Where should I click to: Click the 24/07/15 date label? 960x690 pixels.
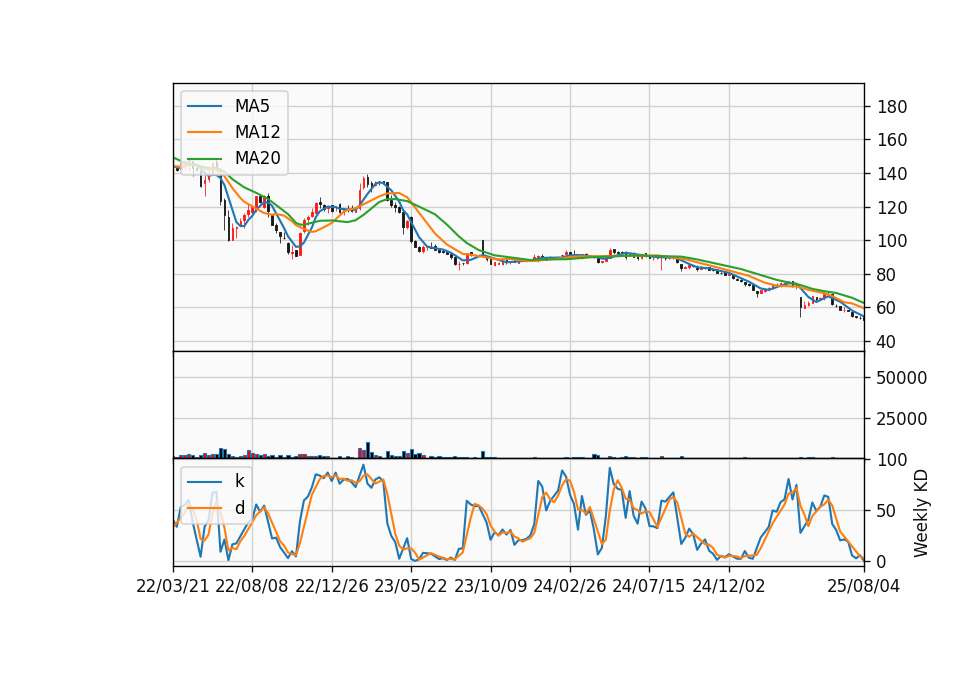(x=649, y=586)
